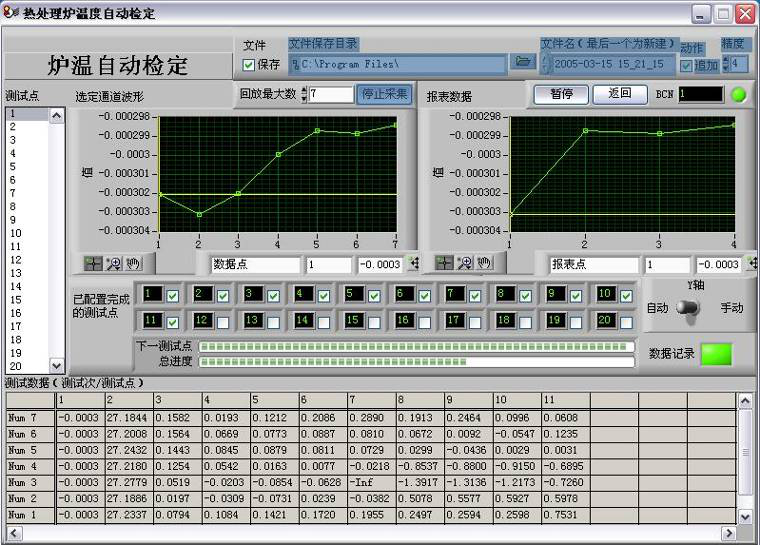The width and height of the screenshot is (760, 545).
Task: Select hand pan tool under left graph
Action: (134, 263)
